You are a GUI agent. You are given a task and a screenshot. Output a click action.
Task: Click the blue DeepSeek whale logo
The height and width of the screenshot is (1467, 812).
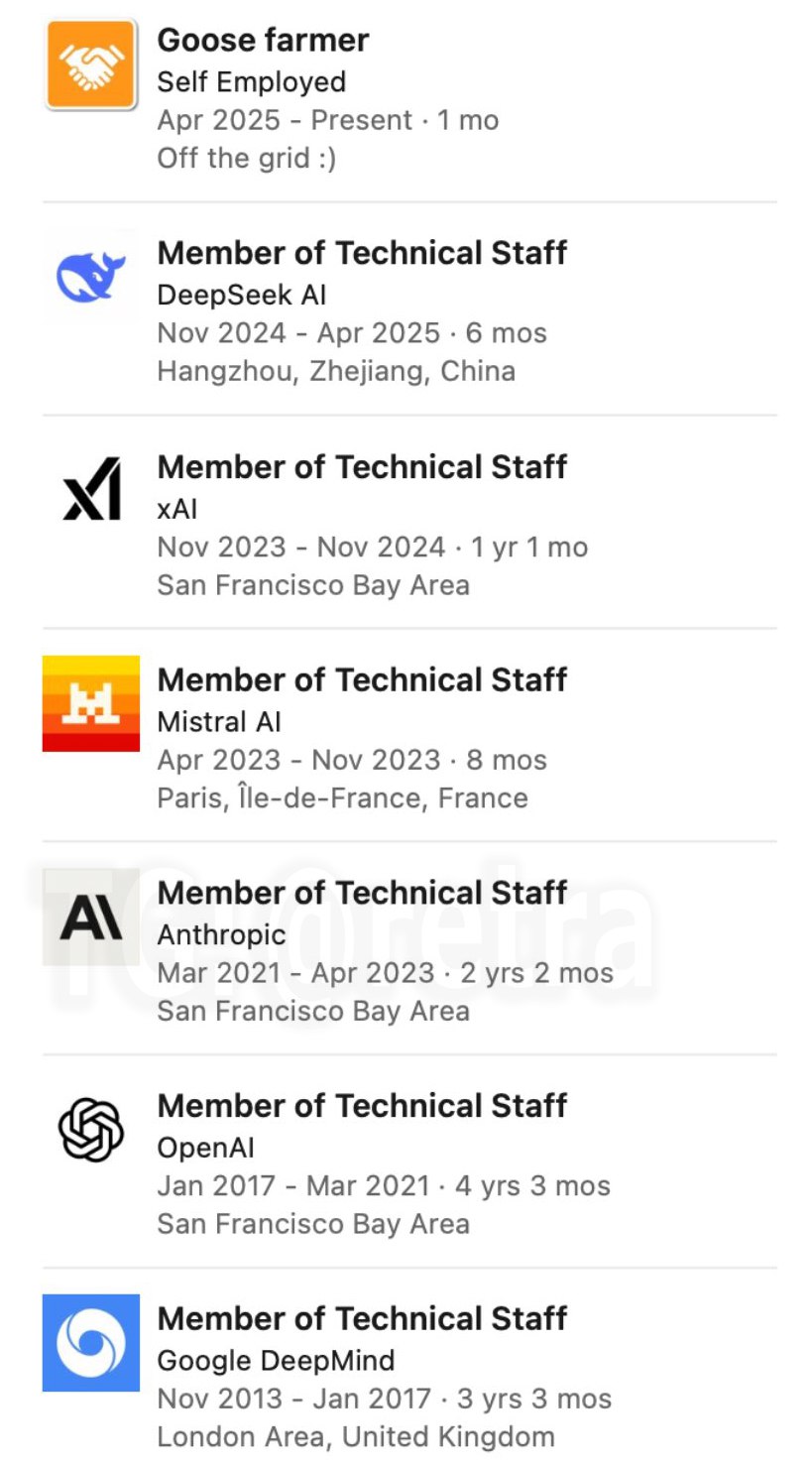(x=90, y=277)
